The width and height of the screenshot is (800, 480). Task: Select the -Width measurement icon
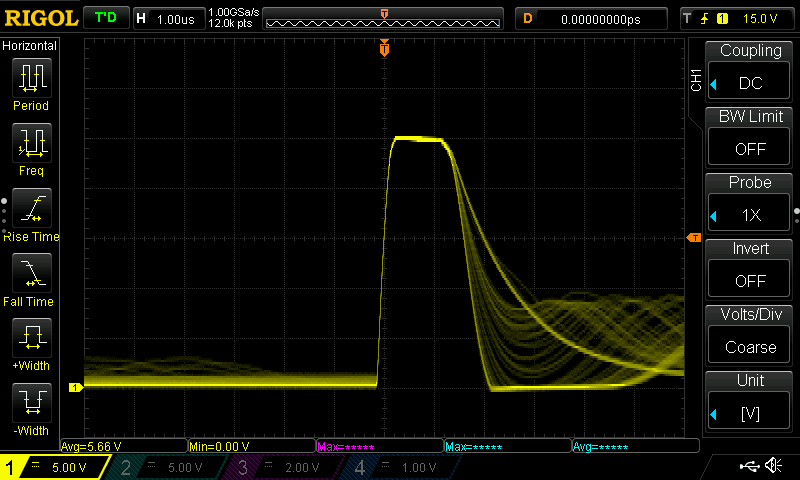[x=31, y=403]
